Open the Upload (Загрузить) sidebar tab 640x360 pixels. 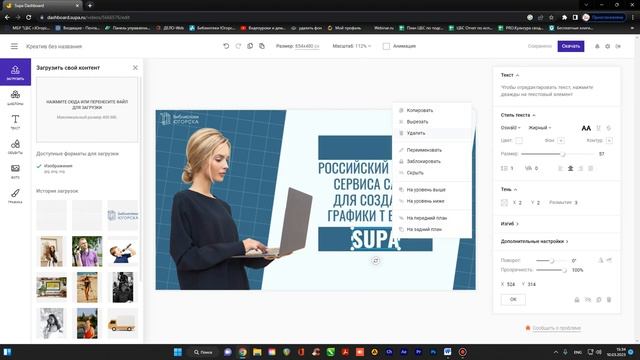(15, 72)
